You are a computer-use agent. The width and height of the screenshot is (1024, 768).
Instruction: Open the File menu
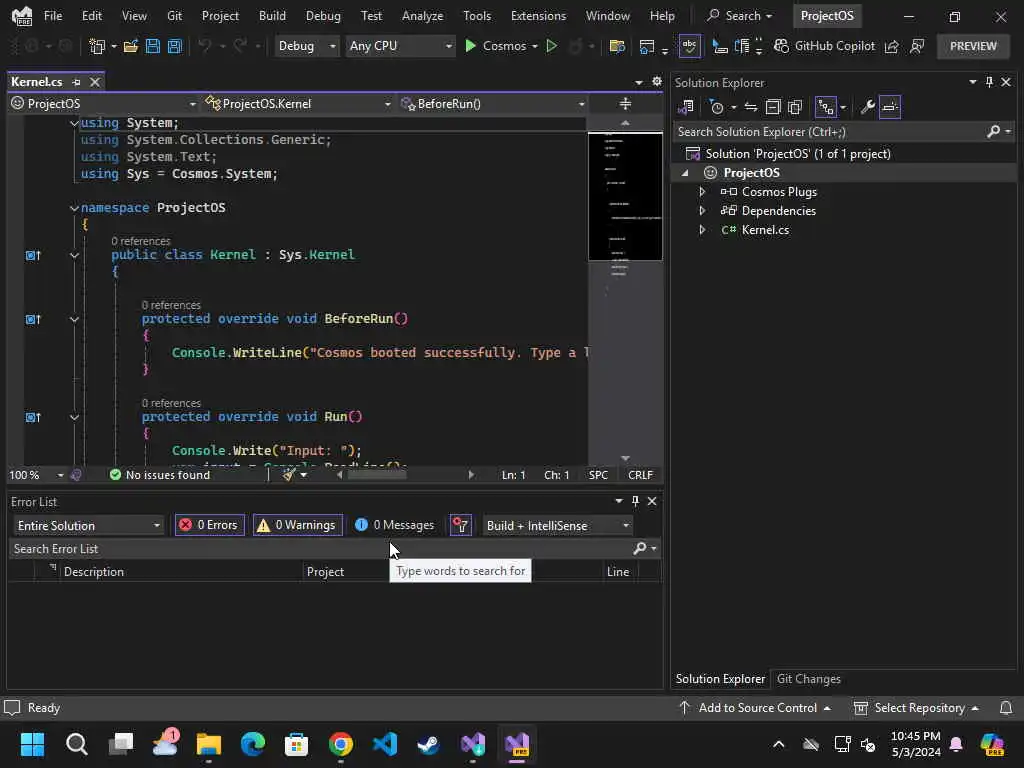(x=53, y=16)
